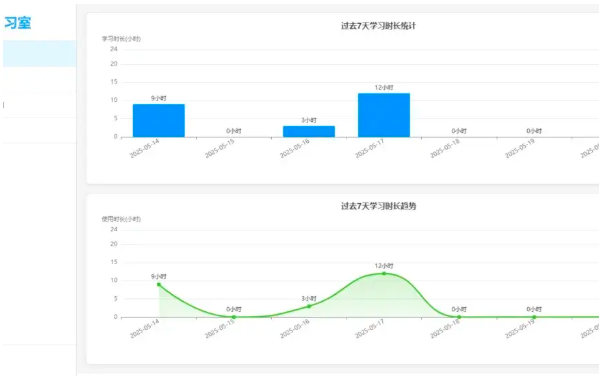Click the 2025-05-15 date label under the bar chart
This screenshot has width=611, height=376.
(x=220, y=149)
